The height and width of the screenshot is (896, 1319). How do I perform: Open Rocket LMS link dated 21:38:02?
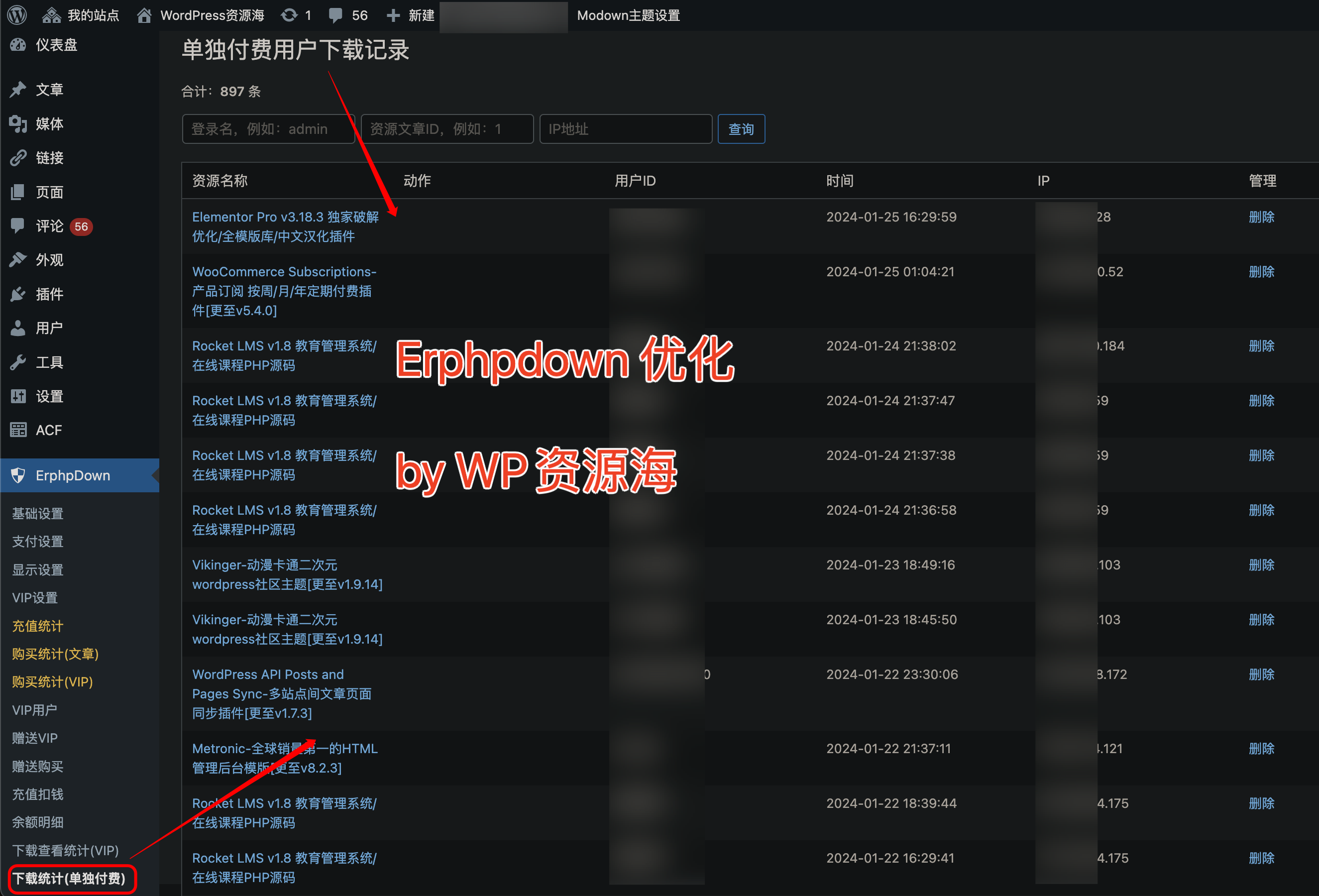[284, 355]
